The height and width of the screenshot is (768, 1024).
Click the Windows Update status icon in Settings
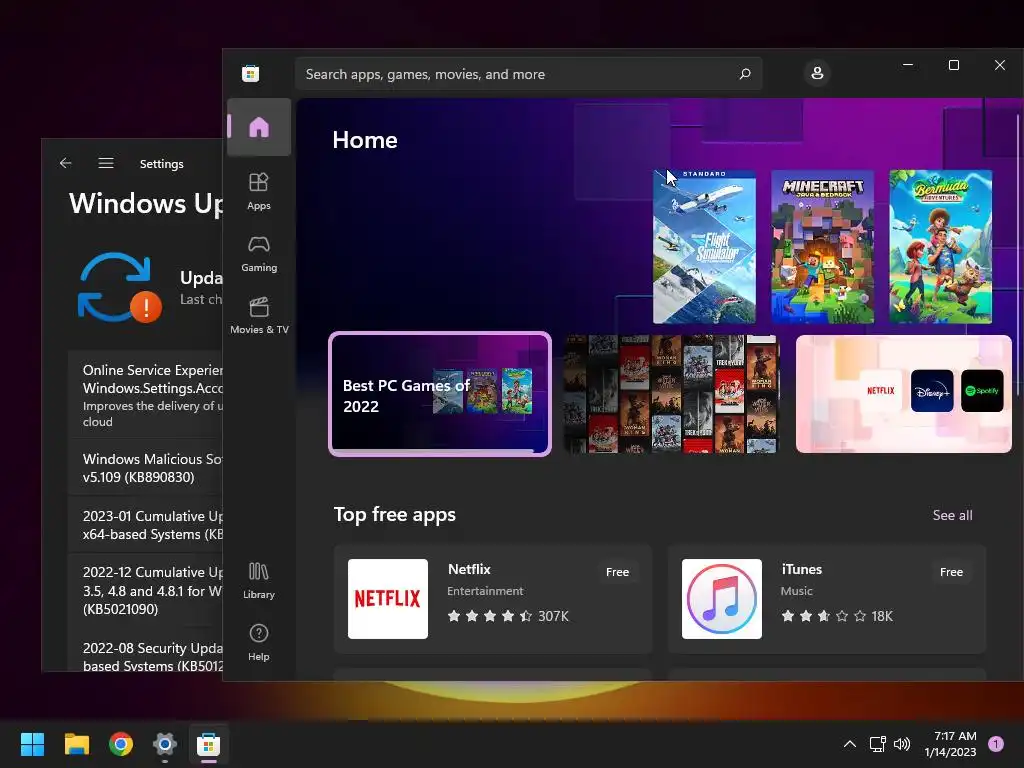click(x=118, y=287)
